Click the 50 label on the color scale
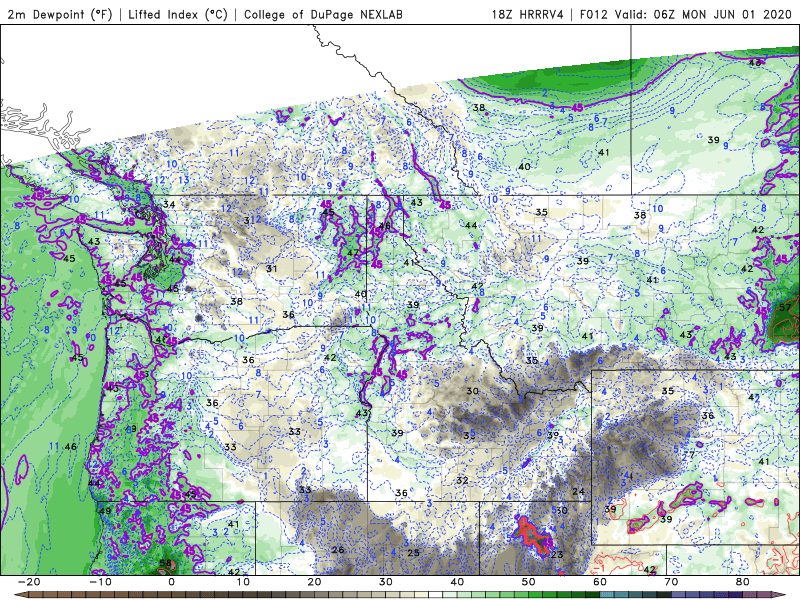800x600 pixels. 529,582
